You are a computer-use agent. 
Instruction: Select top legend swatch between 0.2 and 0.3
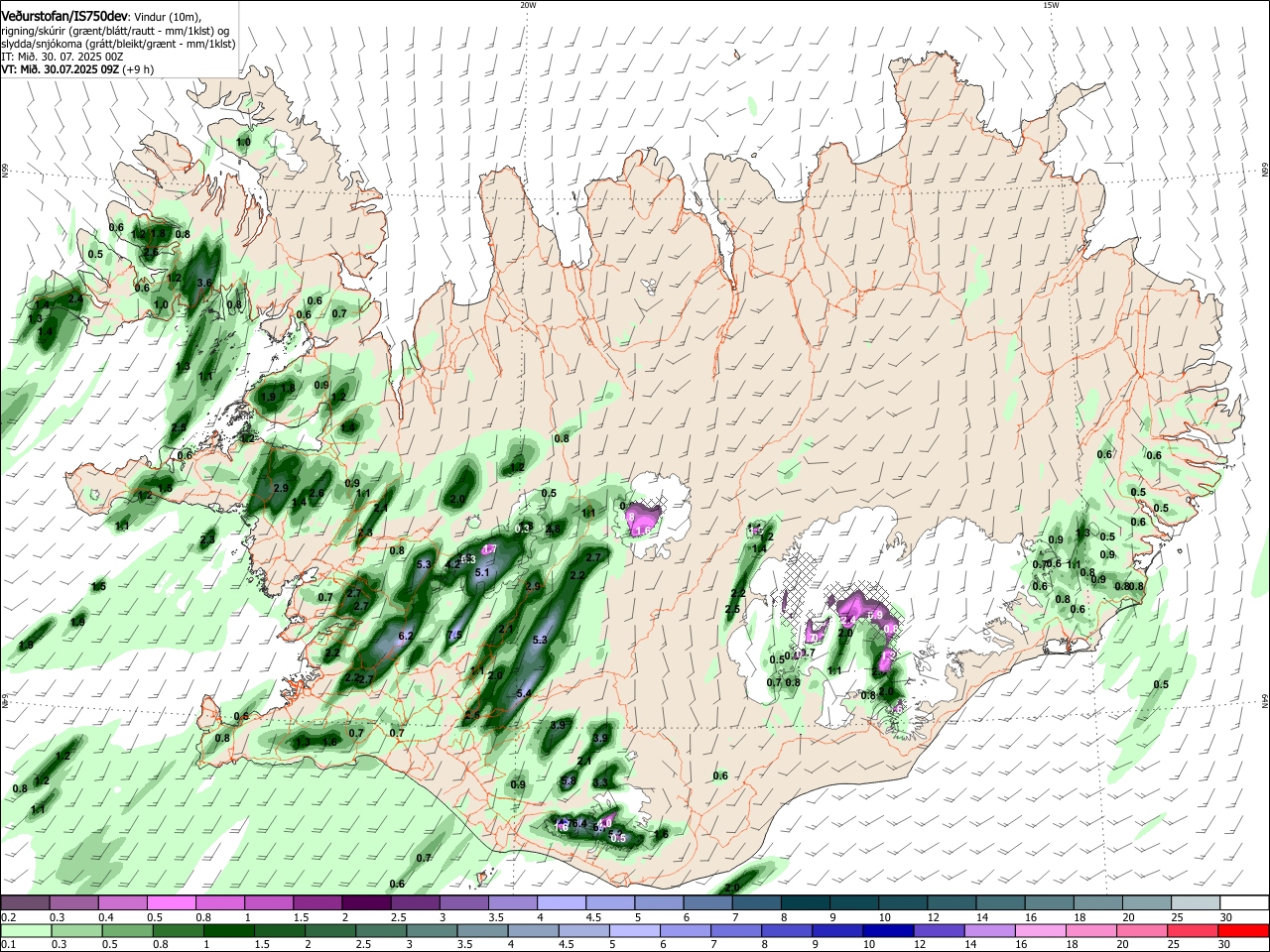pyautogui.click(x=25, y=903)
